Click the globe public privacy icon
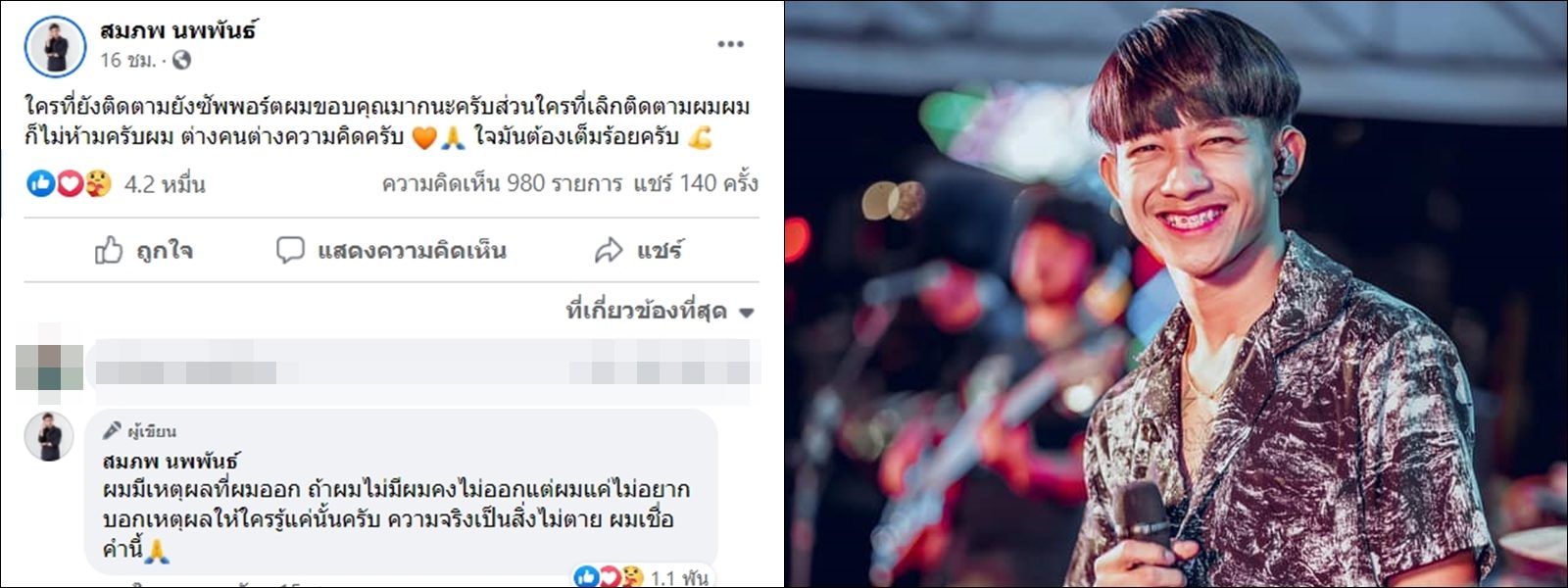1568x588 pixels. tap(181, 61)
